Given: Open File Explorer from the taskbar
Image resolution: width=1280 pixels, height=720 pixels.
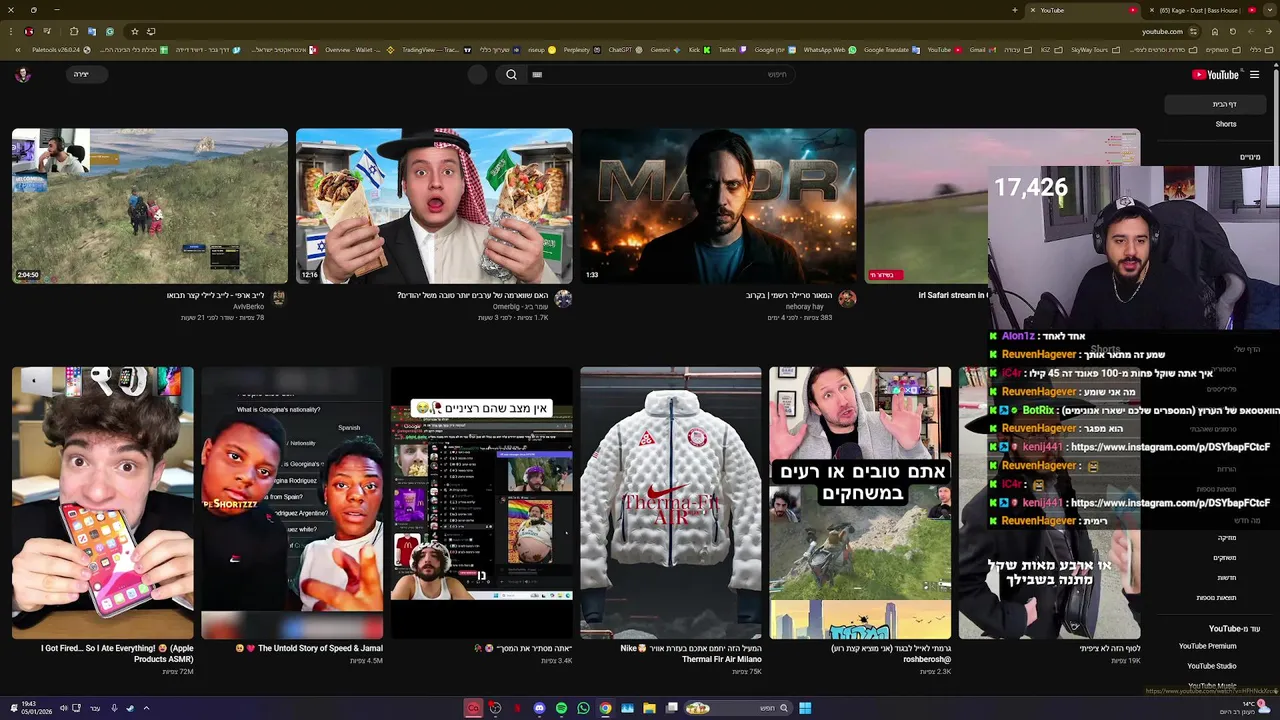Looking at the screenshot, I should pos(649,708).
